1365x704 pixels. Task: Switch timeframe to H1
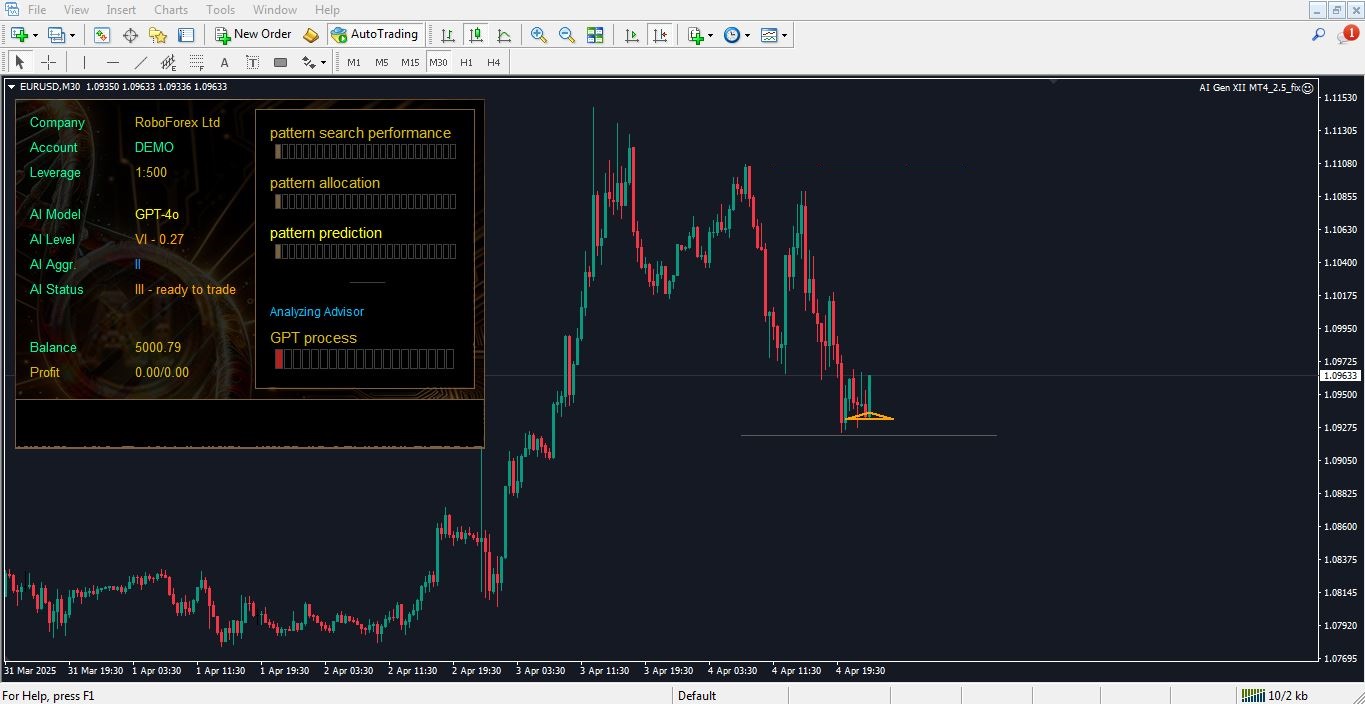[466, 62]
